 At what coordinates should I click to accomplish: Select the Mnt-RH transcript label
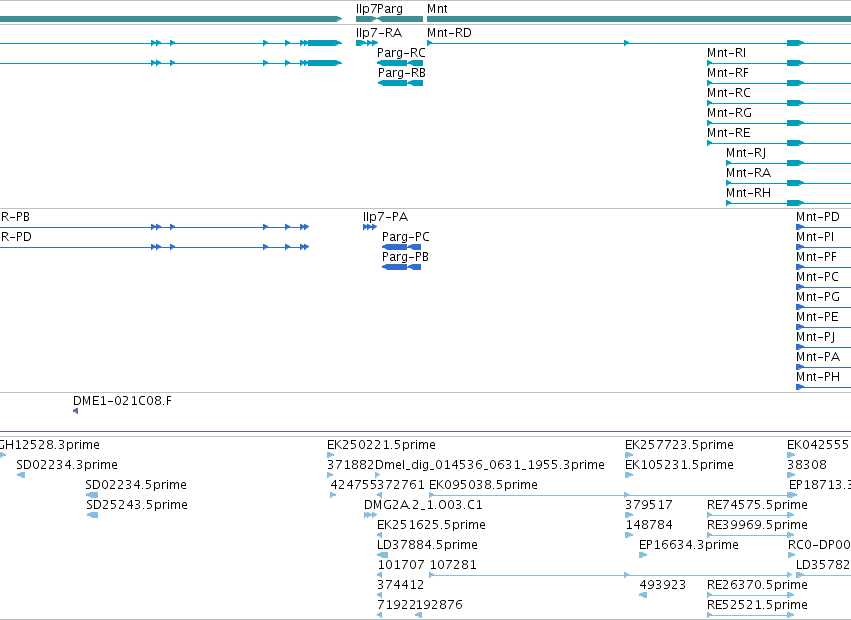[x=748, y=193]
